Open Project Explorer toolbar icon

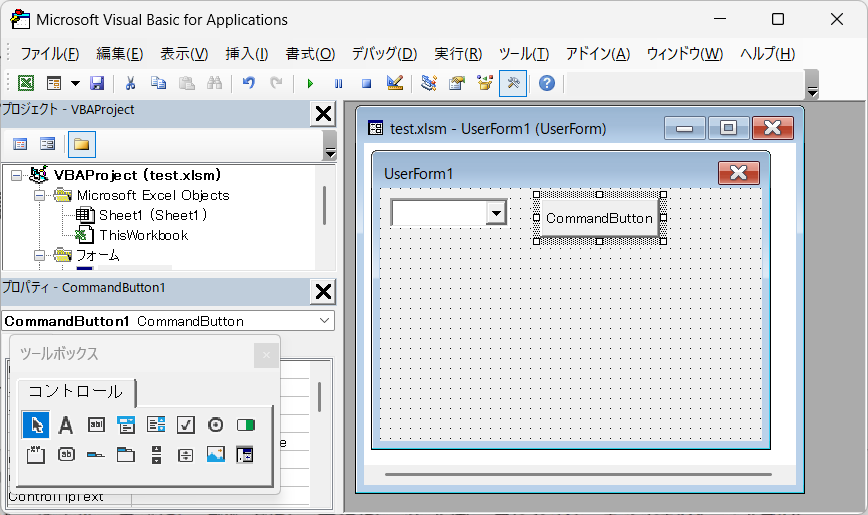pos(428,83)
